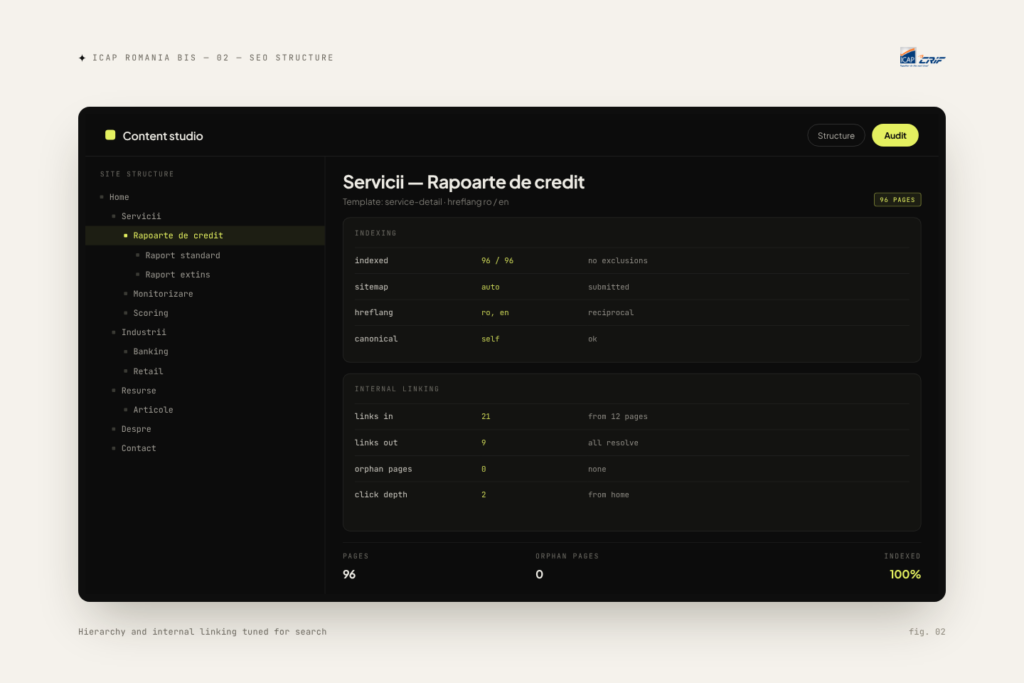Select Rapoarte de credit tree item
1024x683 pixels.
[204, 236]
